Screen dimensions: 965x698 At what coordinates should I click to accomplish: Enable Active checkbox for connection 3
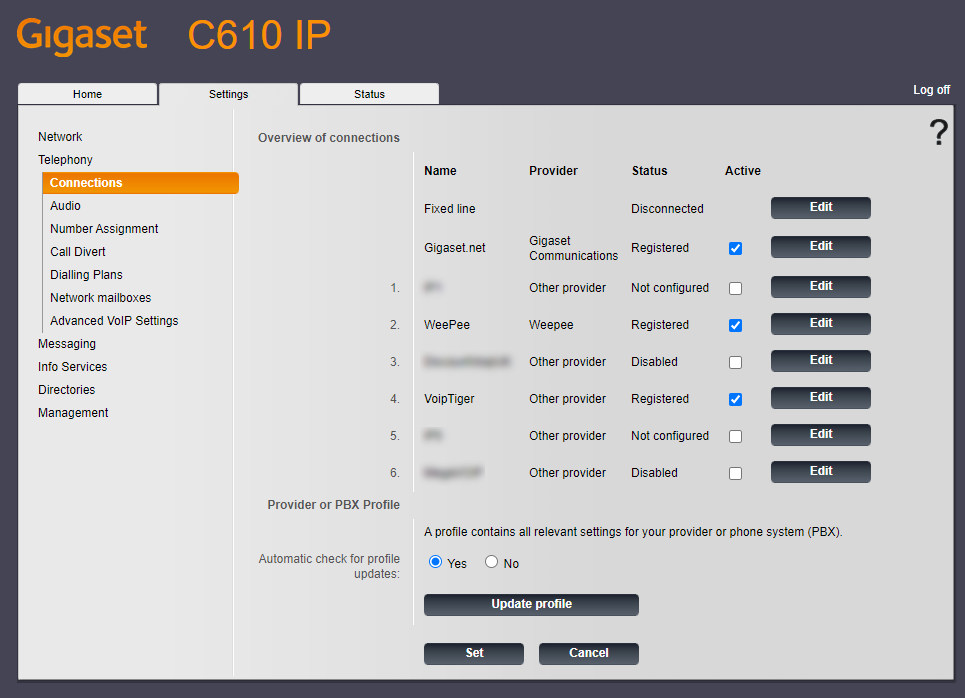pos(735,362)
